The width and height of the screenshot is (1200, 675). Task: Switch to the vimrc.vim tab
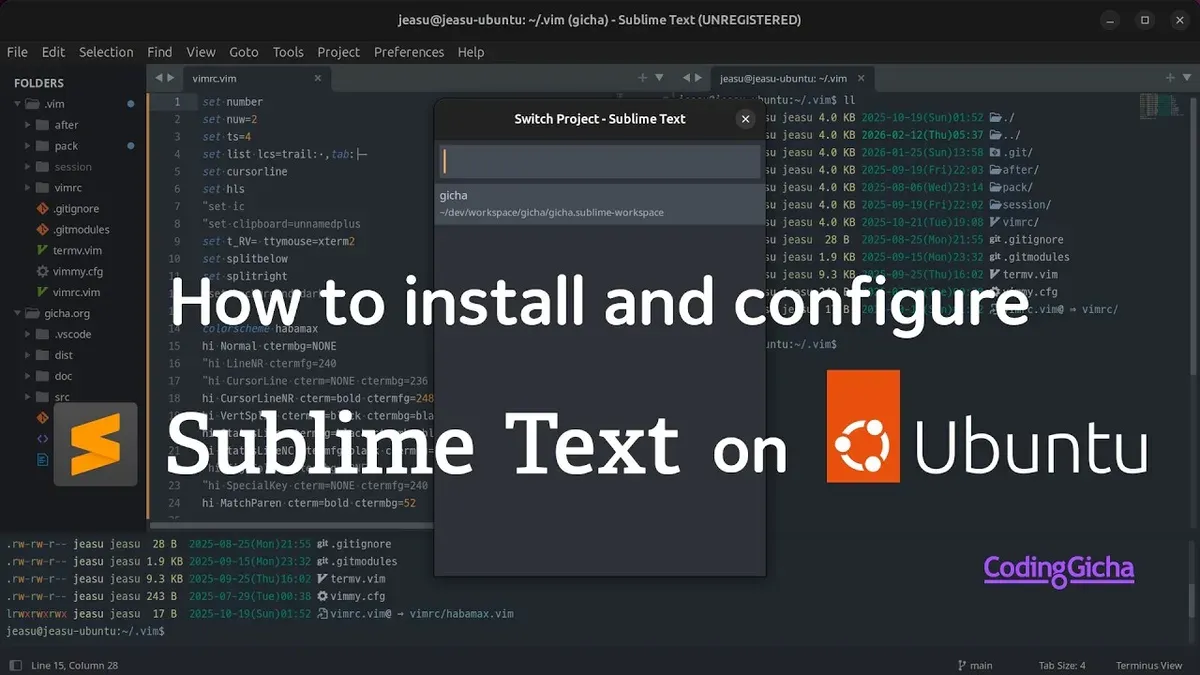256,77
